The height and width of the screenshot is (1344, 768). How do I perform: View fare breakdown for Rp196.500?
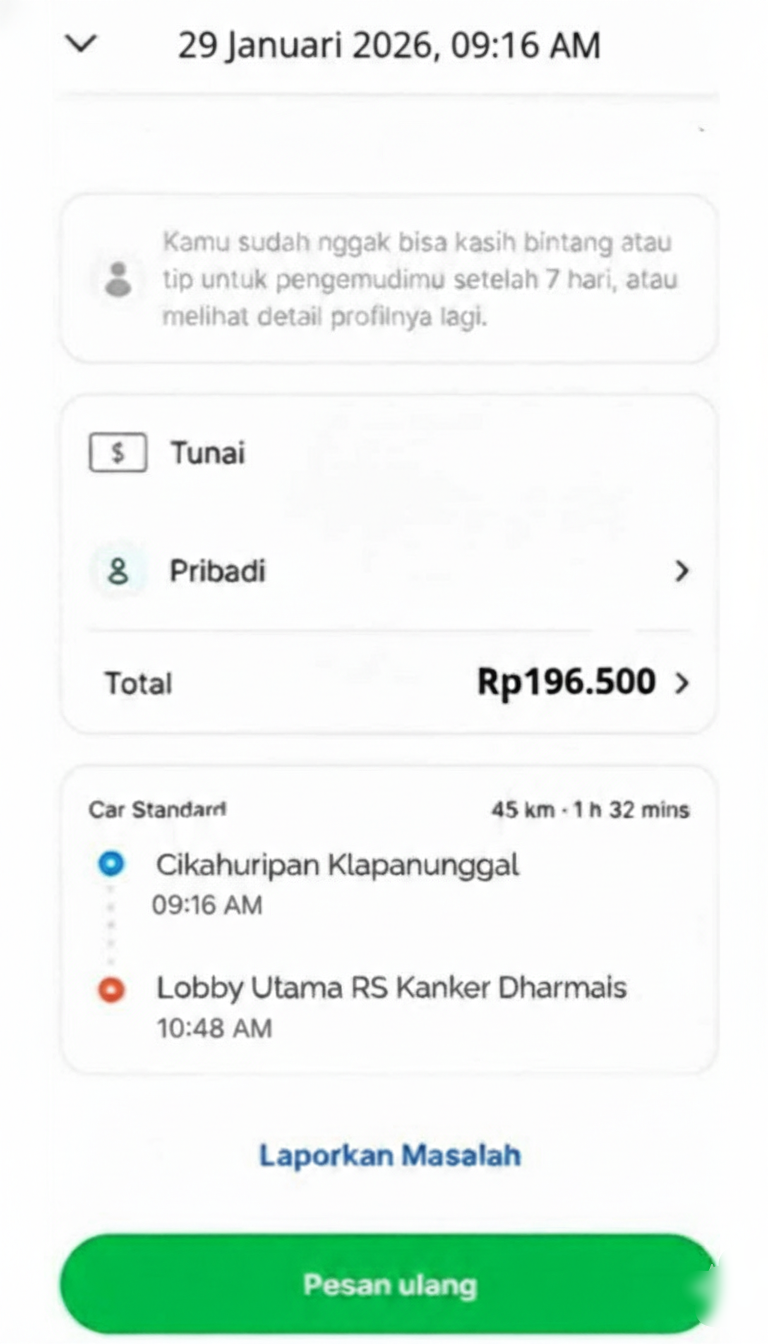click(x=566, y=682)
